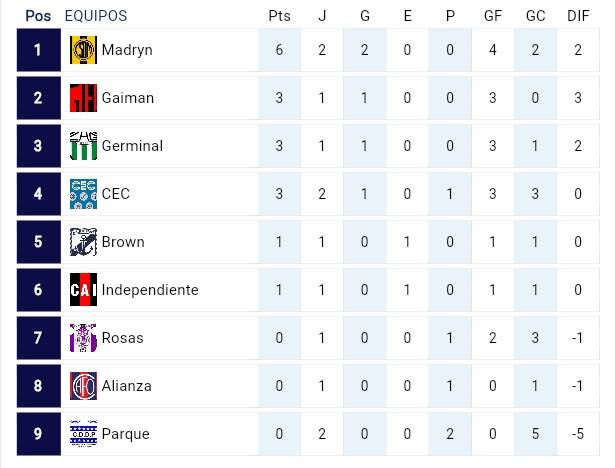Viewport: 615px width, 468px height.
Task: Click the Alianza team crest icon
Action: coord(83,386)
